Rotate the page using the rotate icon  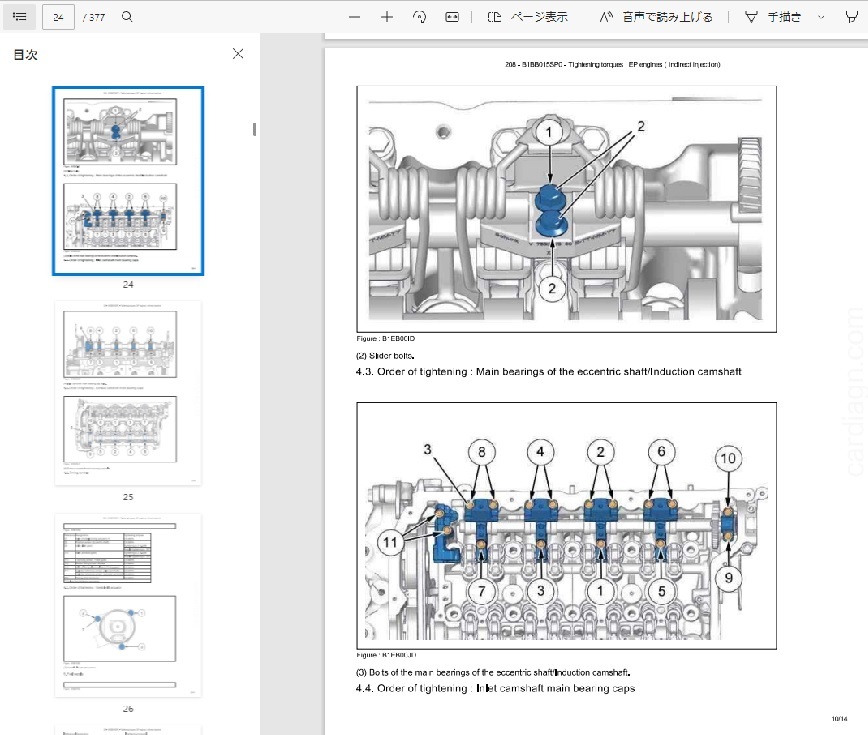click(x=419, y=17)
